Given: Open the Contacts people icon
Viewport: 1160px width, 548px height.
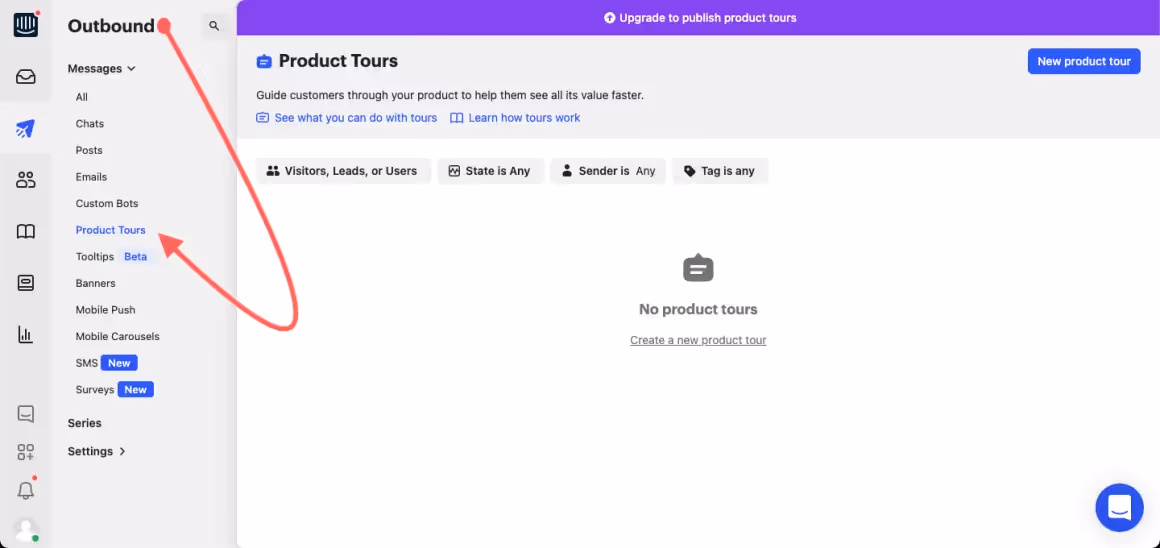Looking at the screenshot, I should point(26,180).
